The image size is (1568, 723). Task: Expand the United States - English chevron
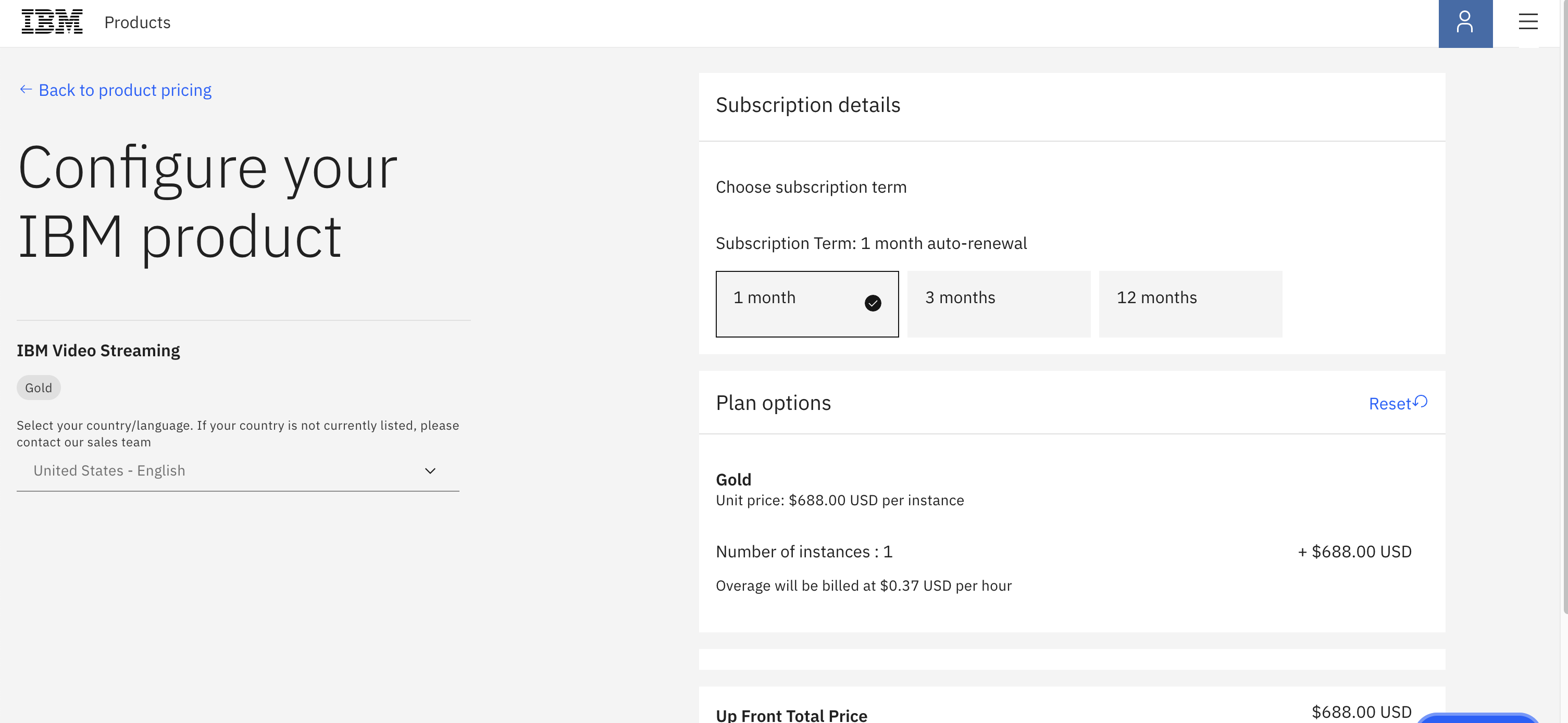tap(430, 470)
